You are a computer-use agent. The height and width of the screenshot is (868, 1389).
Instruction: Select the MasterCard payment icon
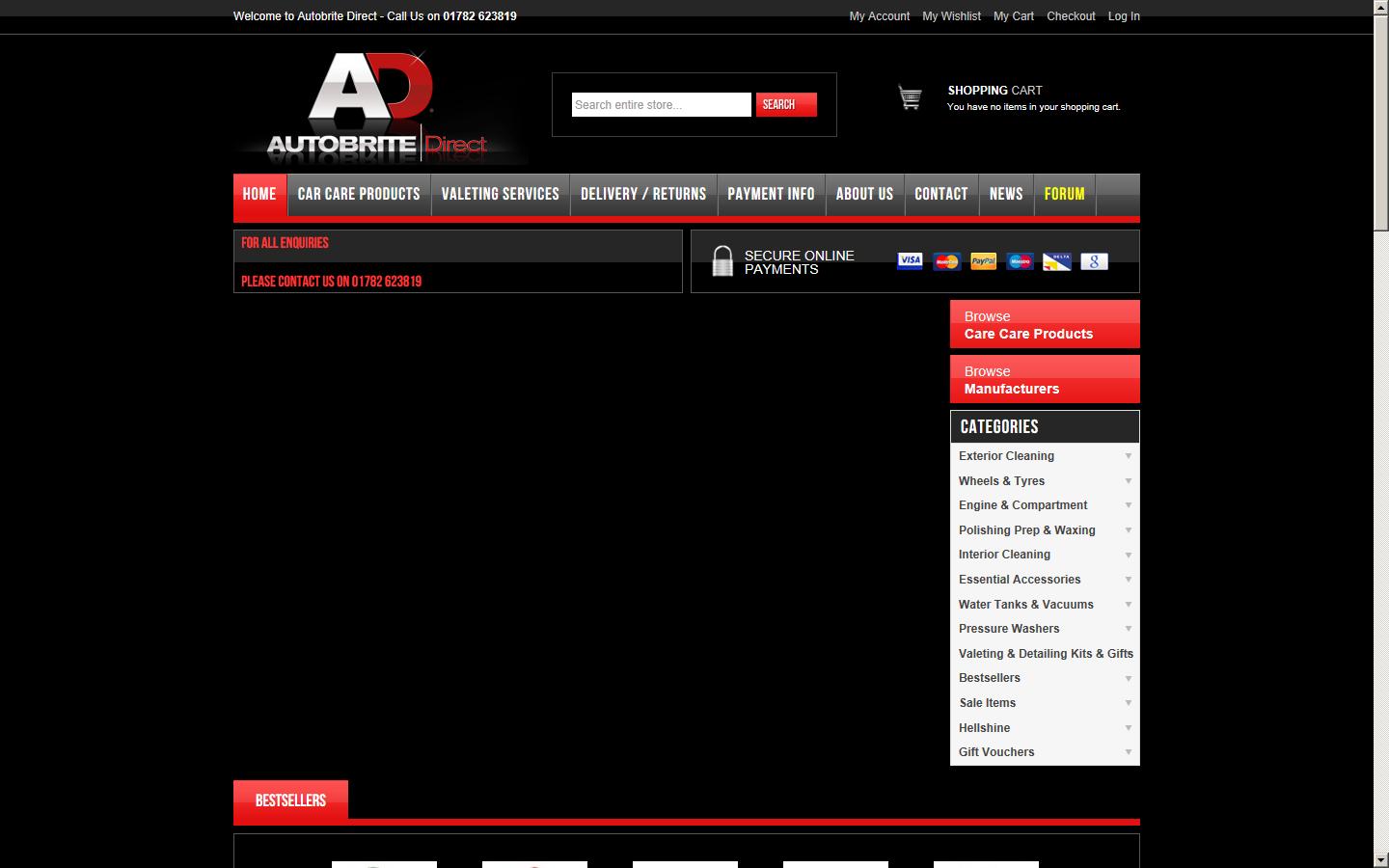(946, 260)
